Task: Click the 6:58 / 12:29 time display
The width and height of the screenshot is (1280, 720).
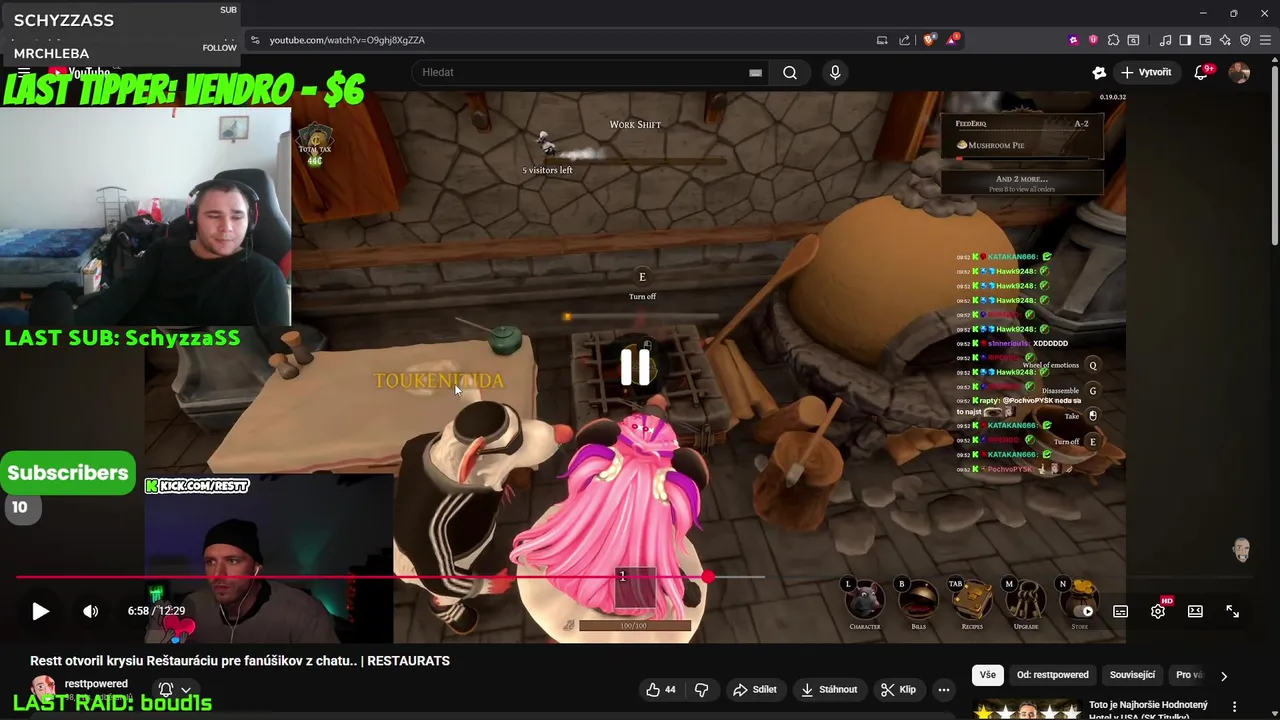Action: pyautogui.click(x=156, y=611)
